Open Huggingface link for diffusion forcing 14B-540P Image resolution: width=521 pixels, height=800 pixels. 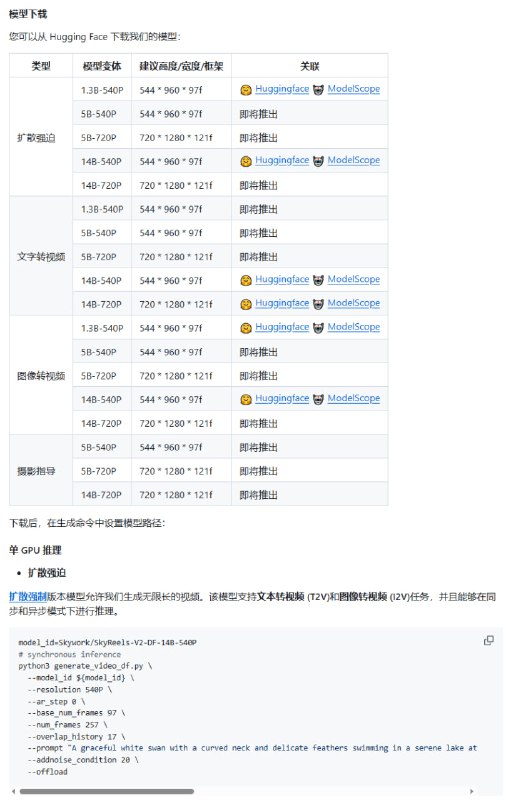282,160
